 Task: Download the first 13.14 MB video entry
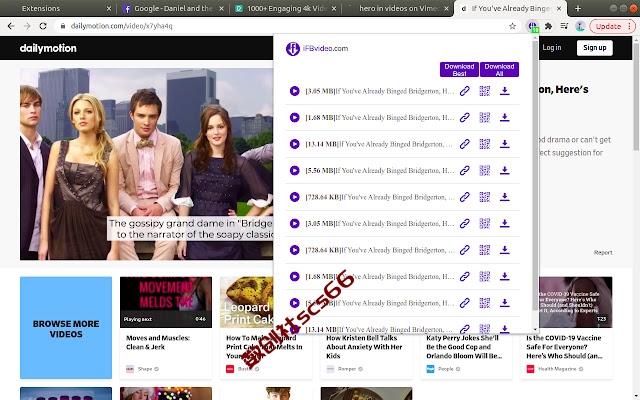(x=504, y=144)
